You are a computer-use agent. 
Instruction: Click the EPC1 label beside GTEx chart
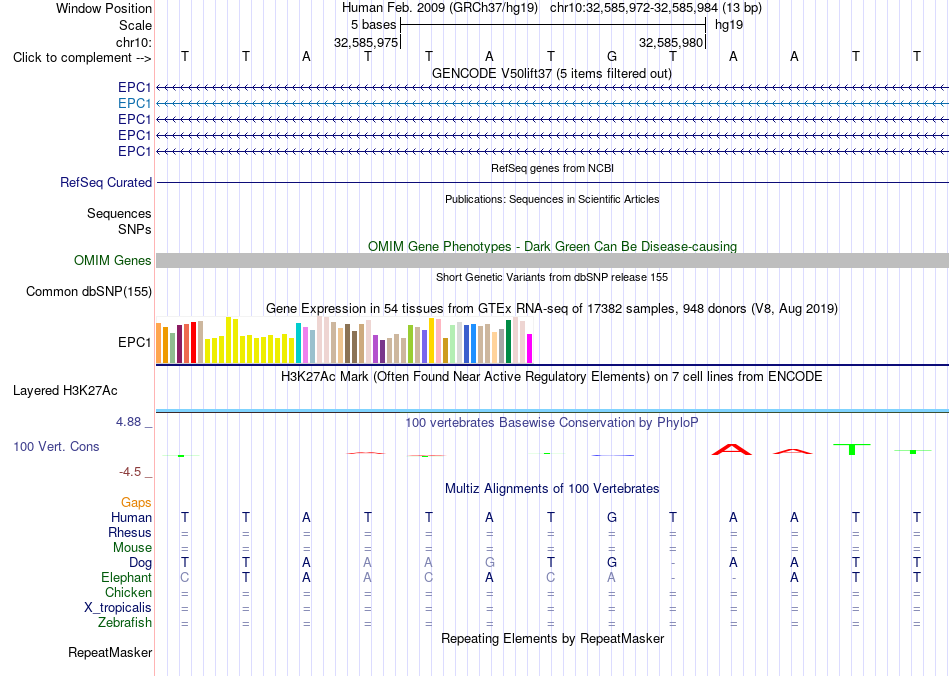[135, 342]
